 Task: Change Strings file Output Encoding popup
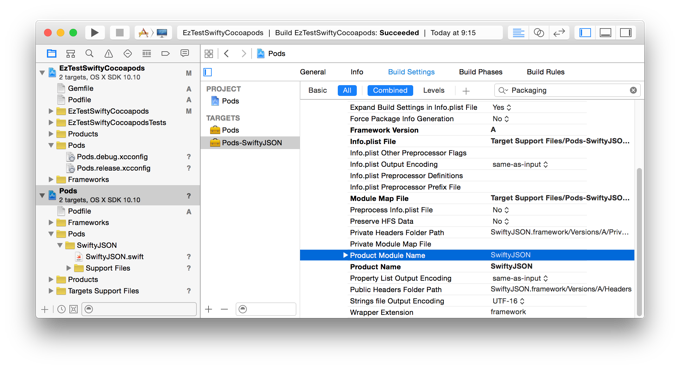click(508, 301)
